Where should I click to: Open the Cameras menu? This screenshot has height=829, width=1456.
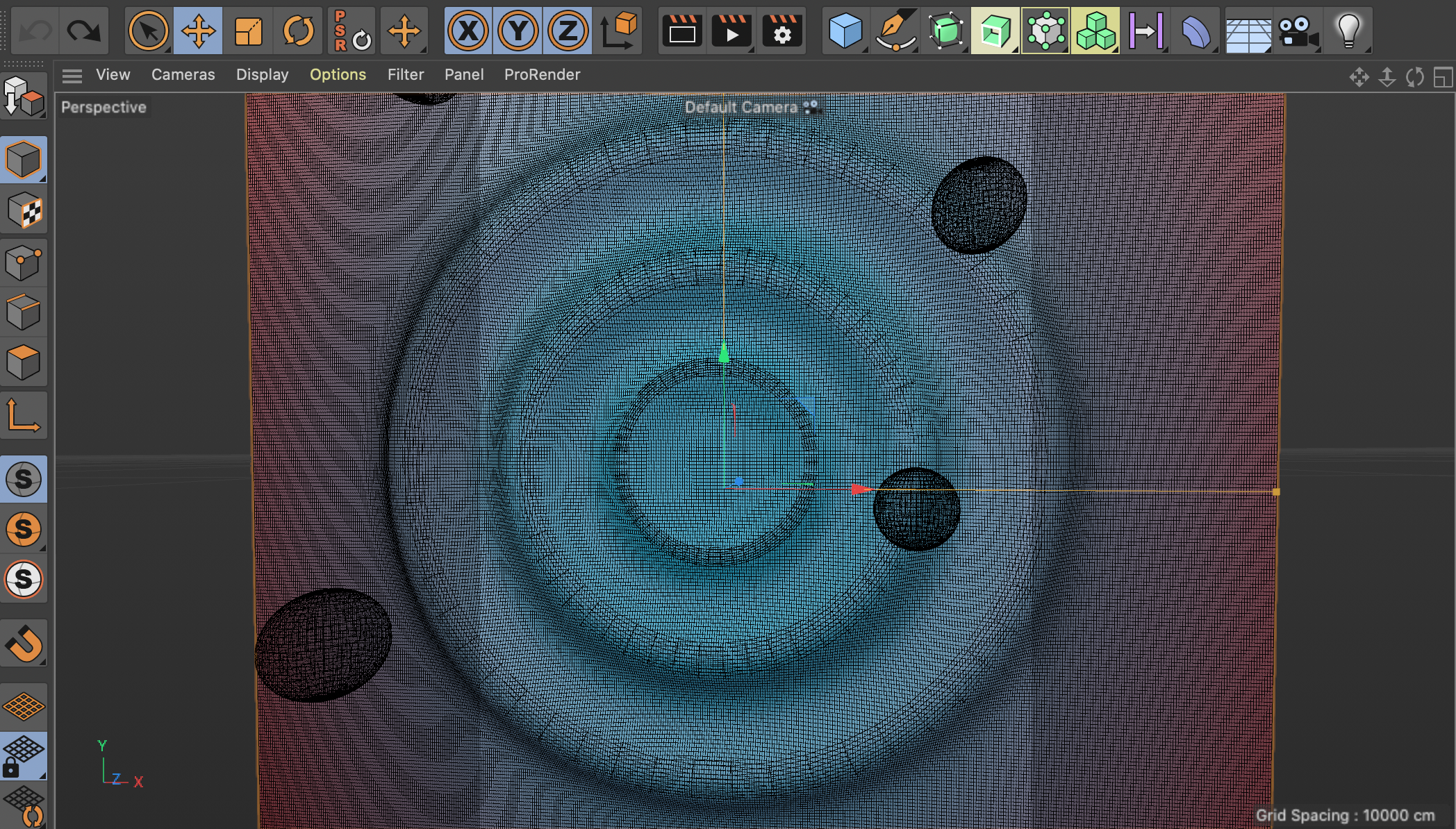click(183, 75)
